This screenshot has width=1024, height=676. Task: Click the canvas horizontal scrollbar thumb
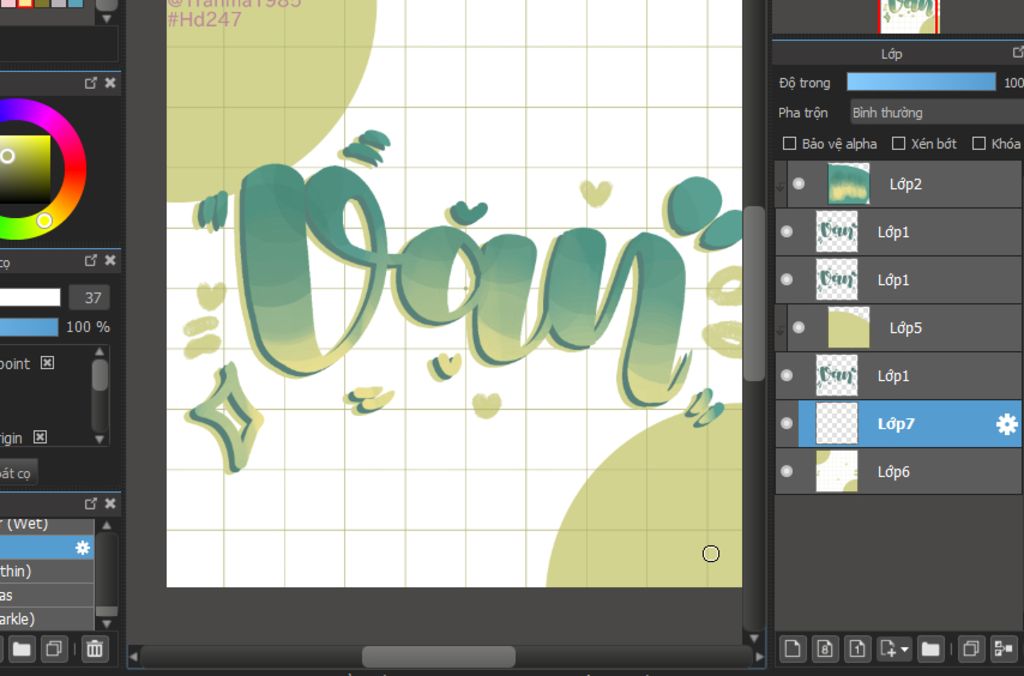point(438,657)
